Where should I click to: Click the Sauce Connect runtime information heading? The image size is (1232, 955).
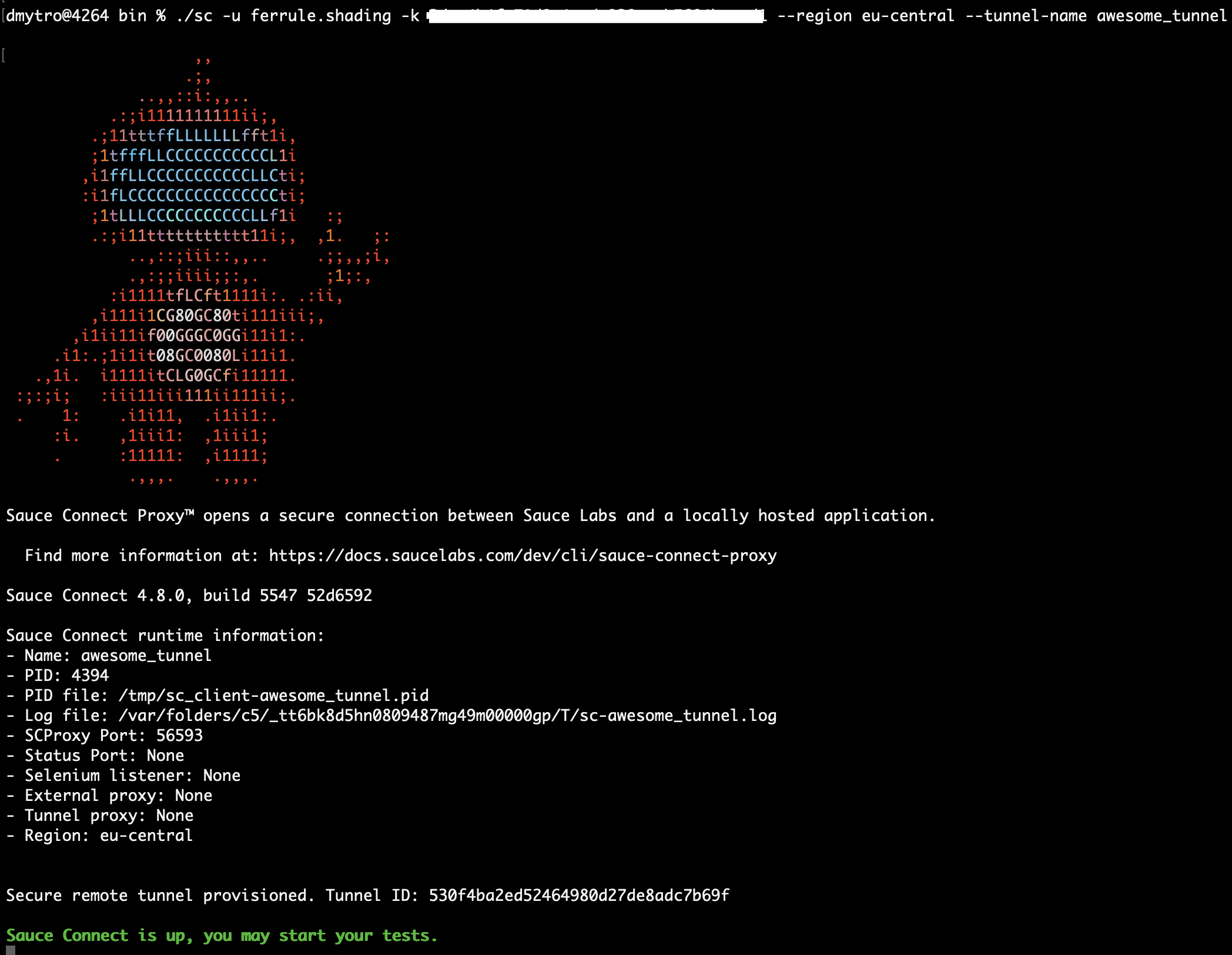coord(165,636)
